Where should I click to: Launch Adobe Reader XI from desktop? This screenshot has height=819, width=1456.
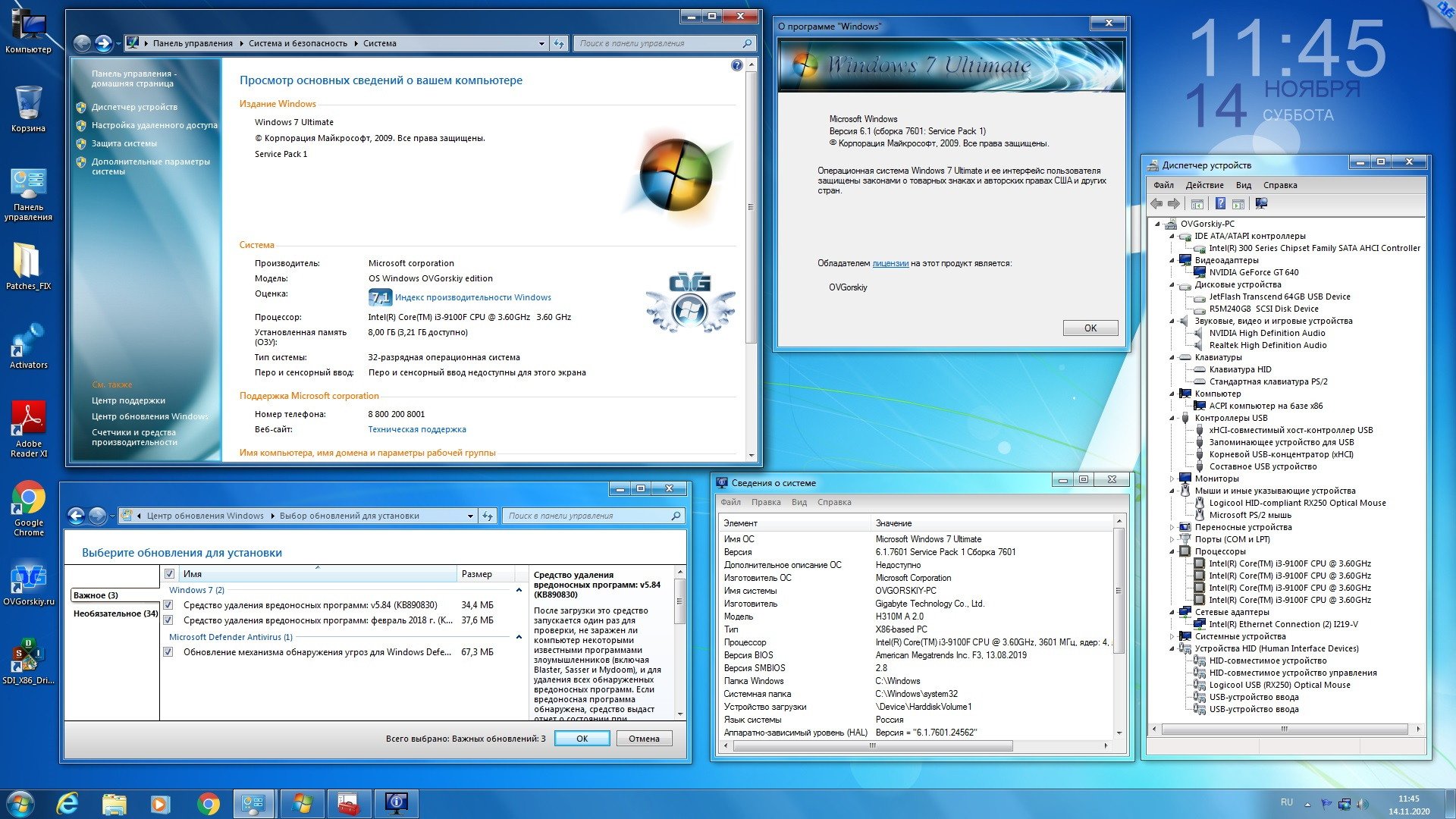(29, 429)
